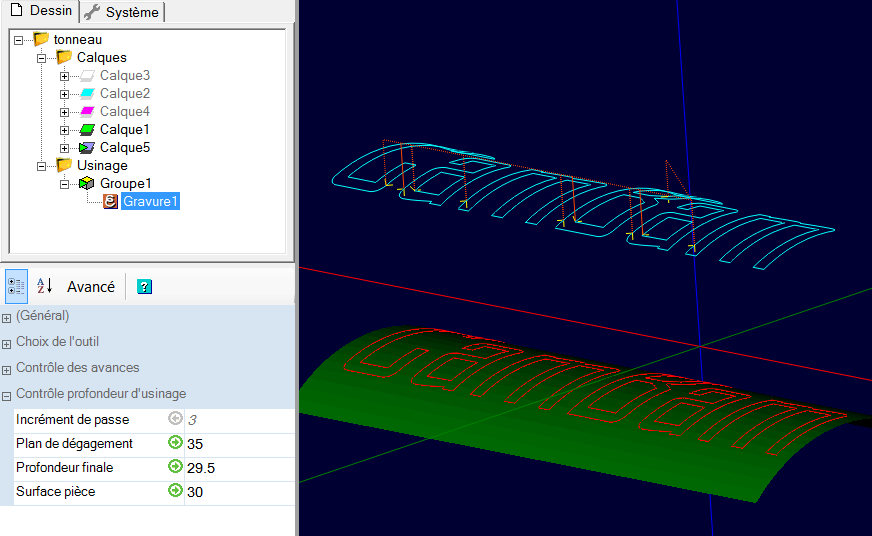Collapse the Calques folder node
Viewport: 872px width, 536px height.
[x=41, y=58]
